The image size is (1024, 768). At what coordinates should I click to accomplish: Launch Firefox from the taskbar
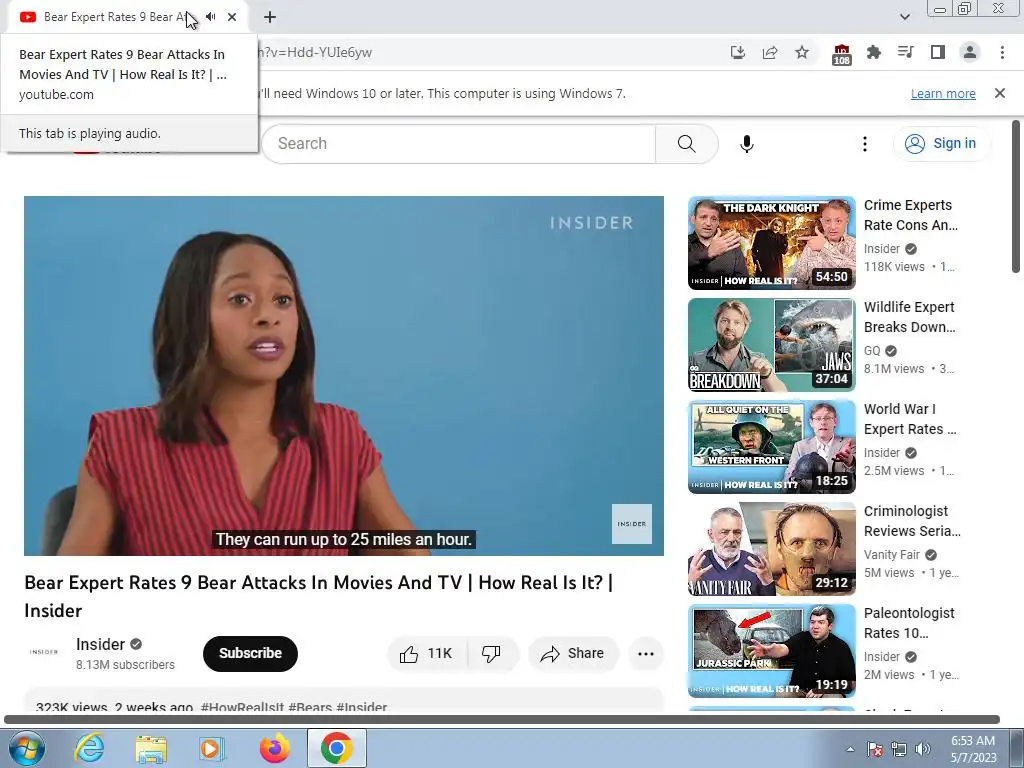click(274, 748)
